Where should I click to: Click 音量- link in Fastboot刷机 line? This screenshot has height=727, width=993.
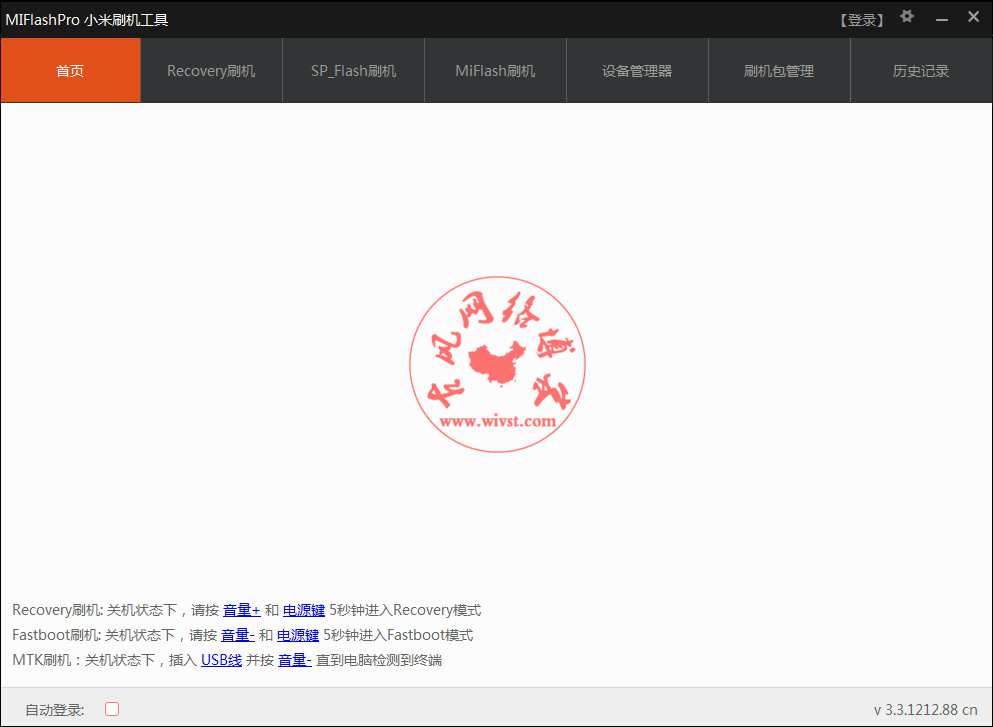(x=237, y=635)
